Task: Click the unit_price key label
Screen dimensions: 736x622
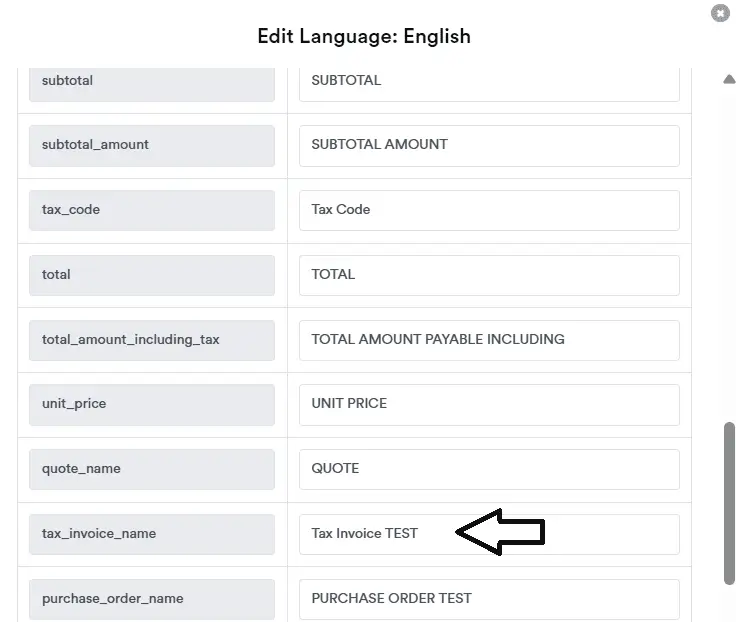Action: click(151, 404)
